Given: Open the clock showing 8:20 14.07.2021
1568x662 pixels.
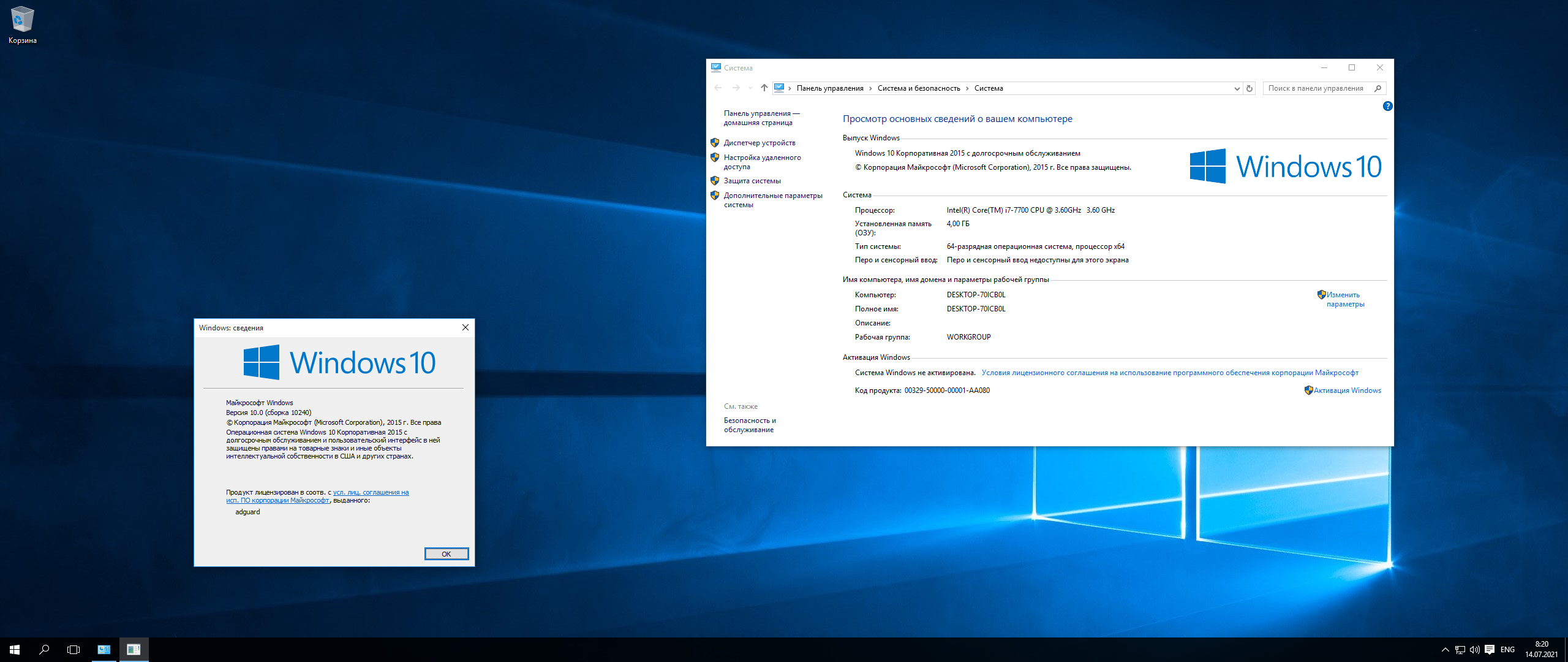Looking at the screenshot, I should click(1542, 650).
